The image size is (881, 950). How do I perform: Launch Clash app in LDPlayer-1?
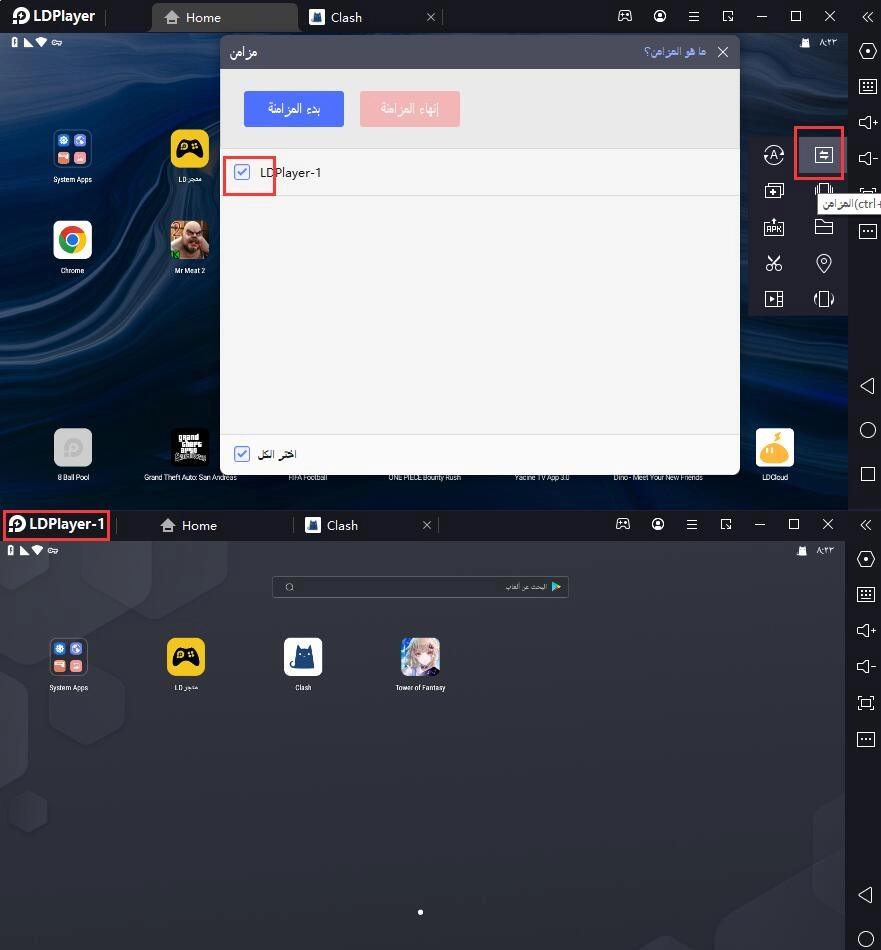click(x=303, y=664)
